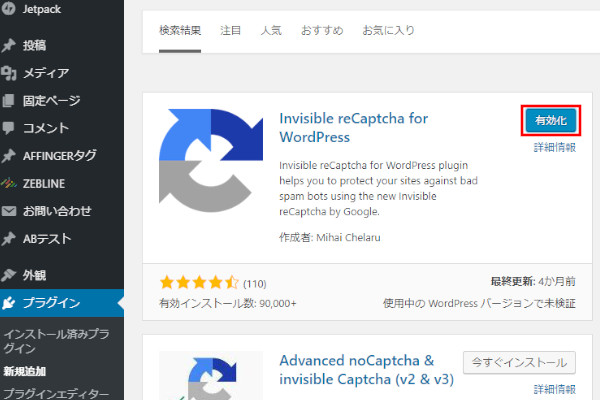Switch to the お気に入り tab

point(388,30)
